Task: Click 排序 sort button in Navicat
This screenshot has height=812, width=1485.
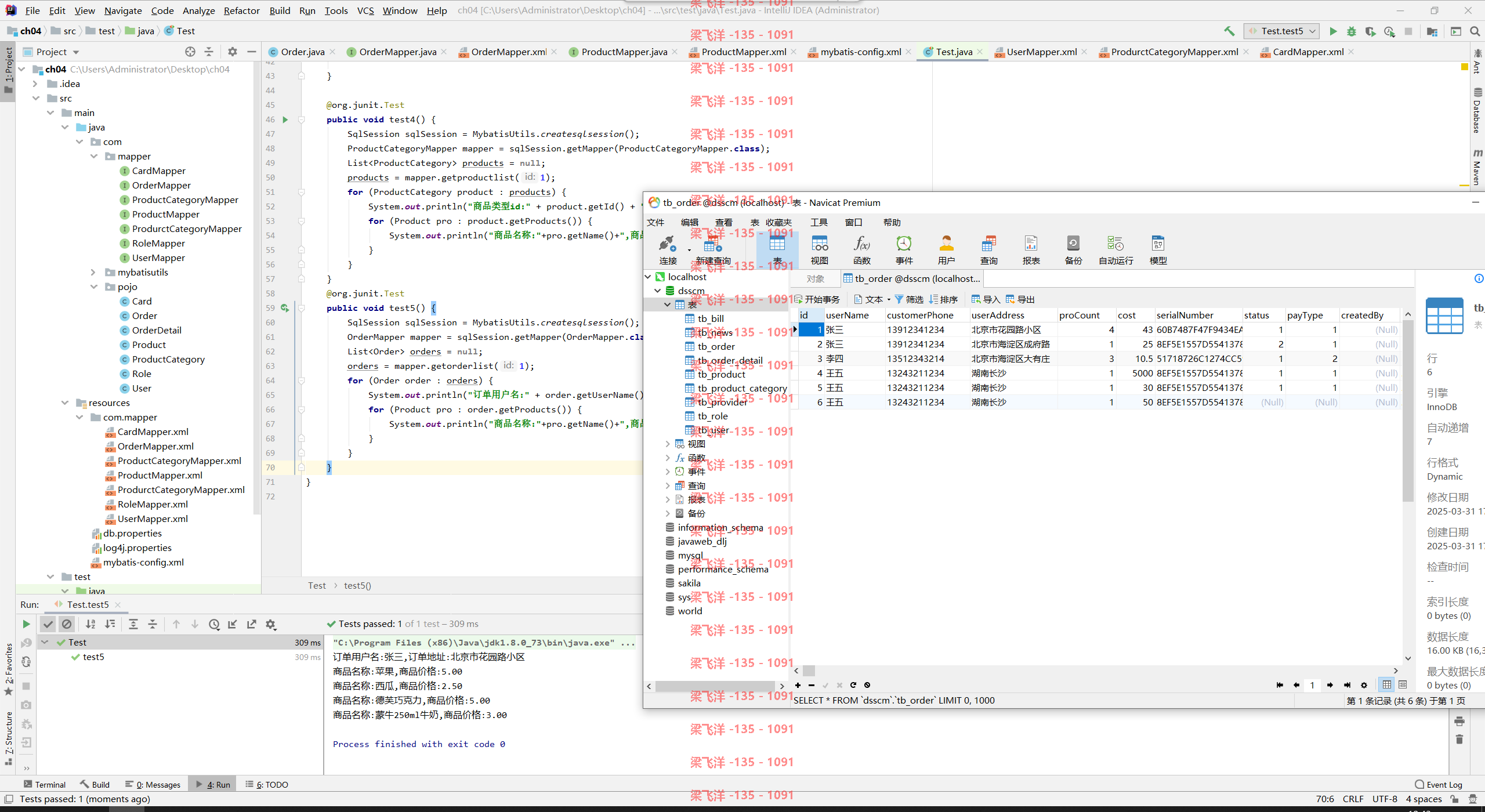Action: (943, 300)
